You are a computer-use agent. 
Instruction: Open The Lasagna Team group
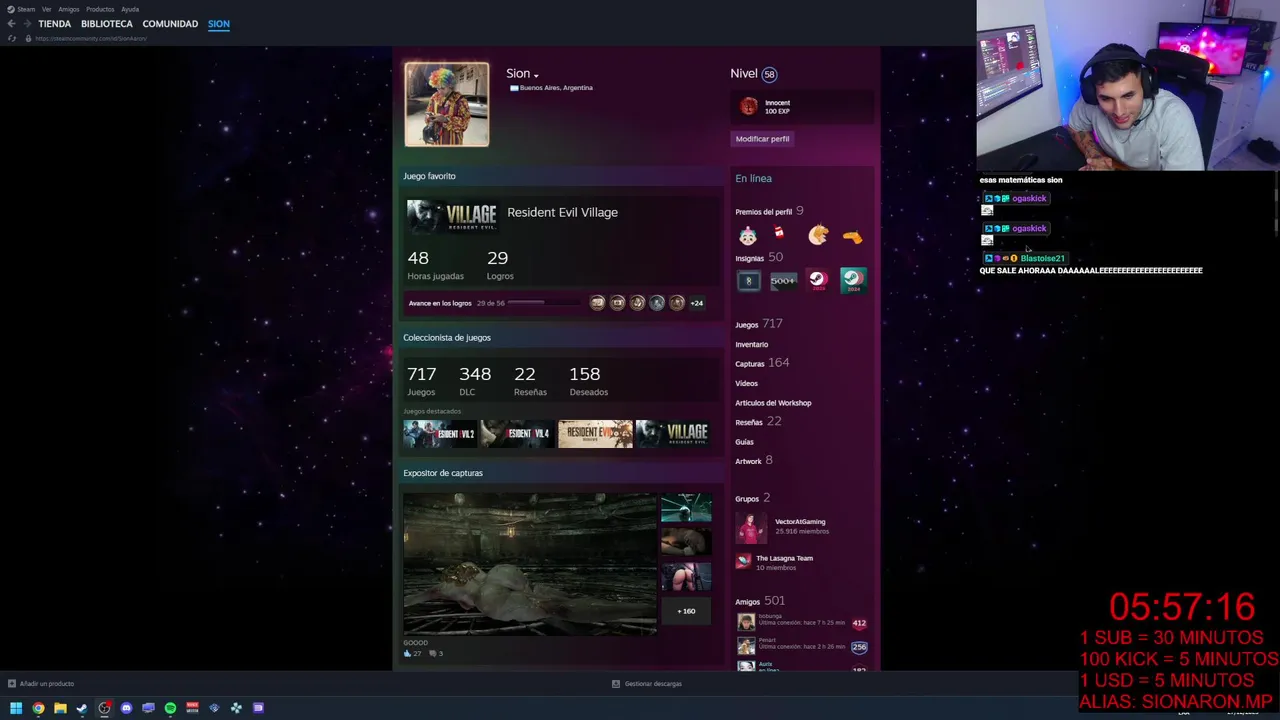(784, 558)
